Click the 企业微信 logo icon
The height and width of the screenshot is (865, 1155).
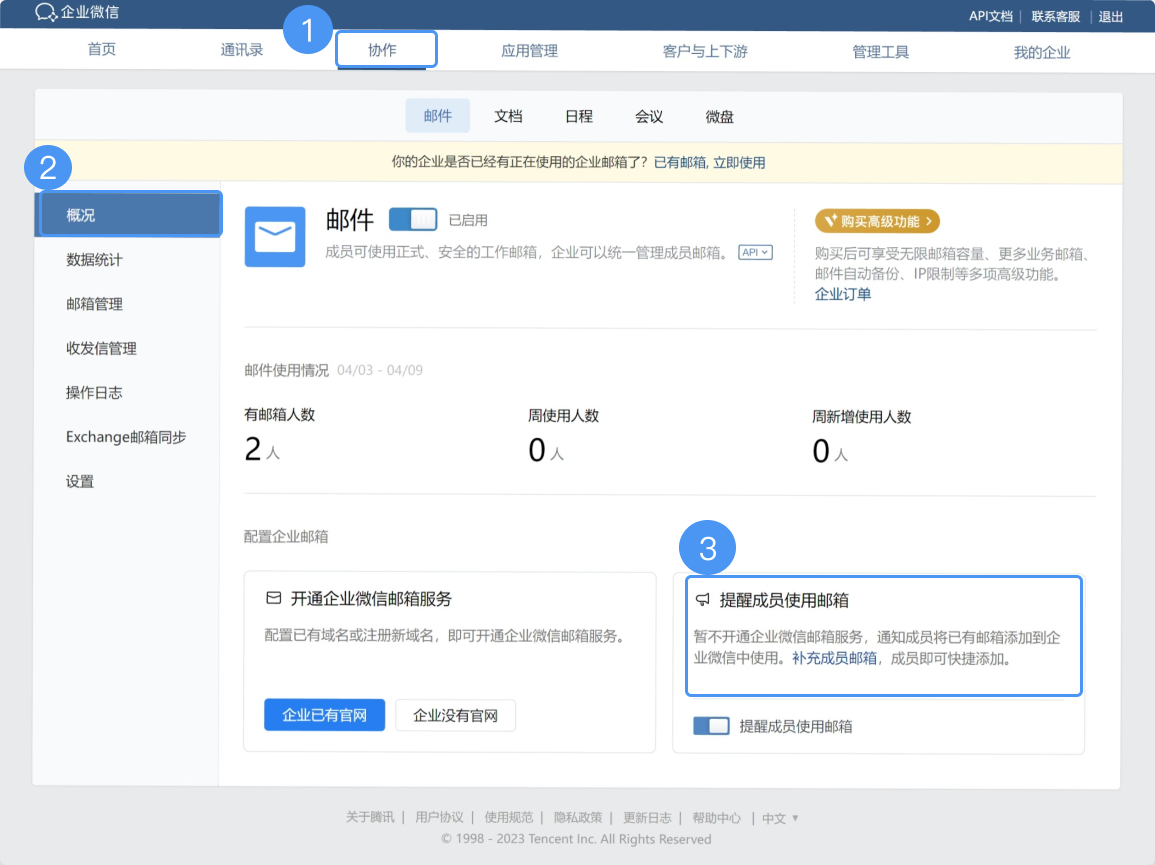(46, 13)
